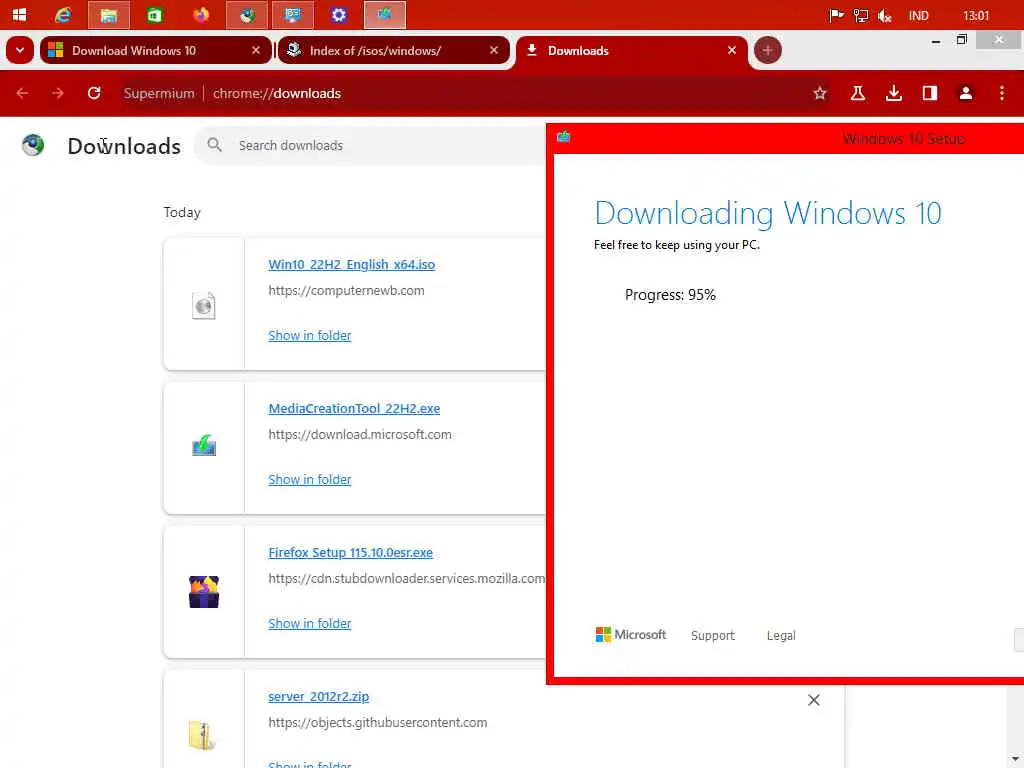Image resolution: width=1024 pixels, height=768 pixels.
Task: Click the server_2012r2.zip folder icon
Action: 201,735
